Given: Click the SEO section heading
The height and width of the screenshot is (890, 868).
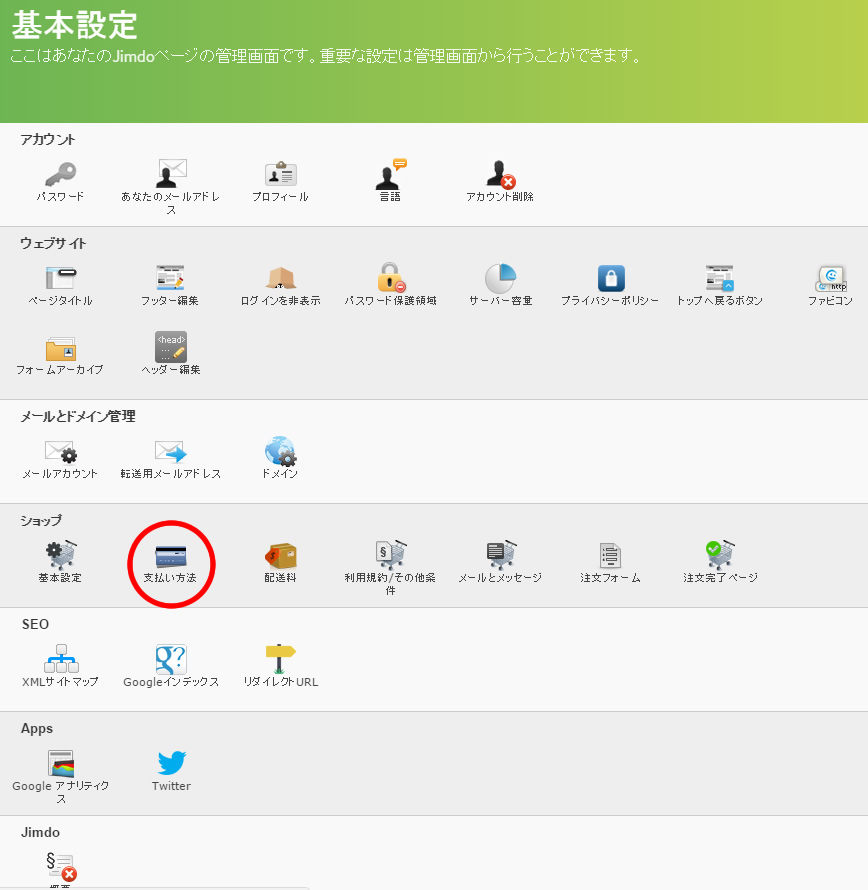Looking at the screenshot, I should [x=35, y=624].
